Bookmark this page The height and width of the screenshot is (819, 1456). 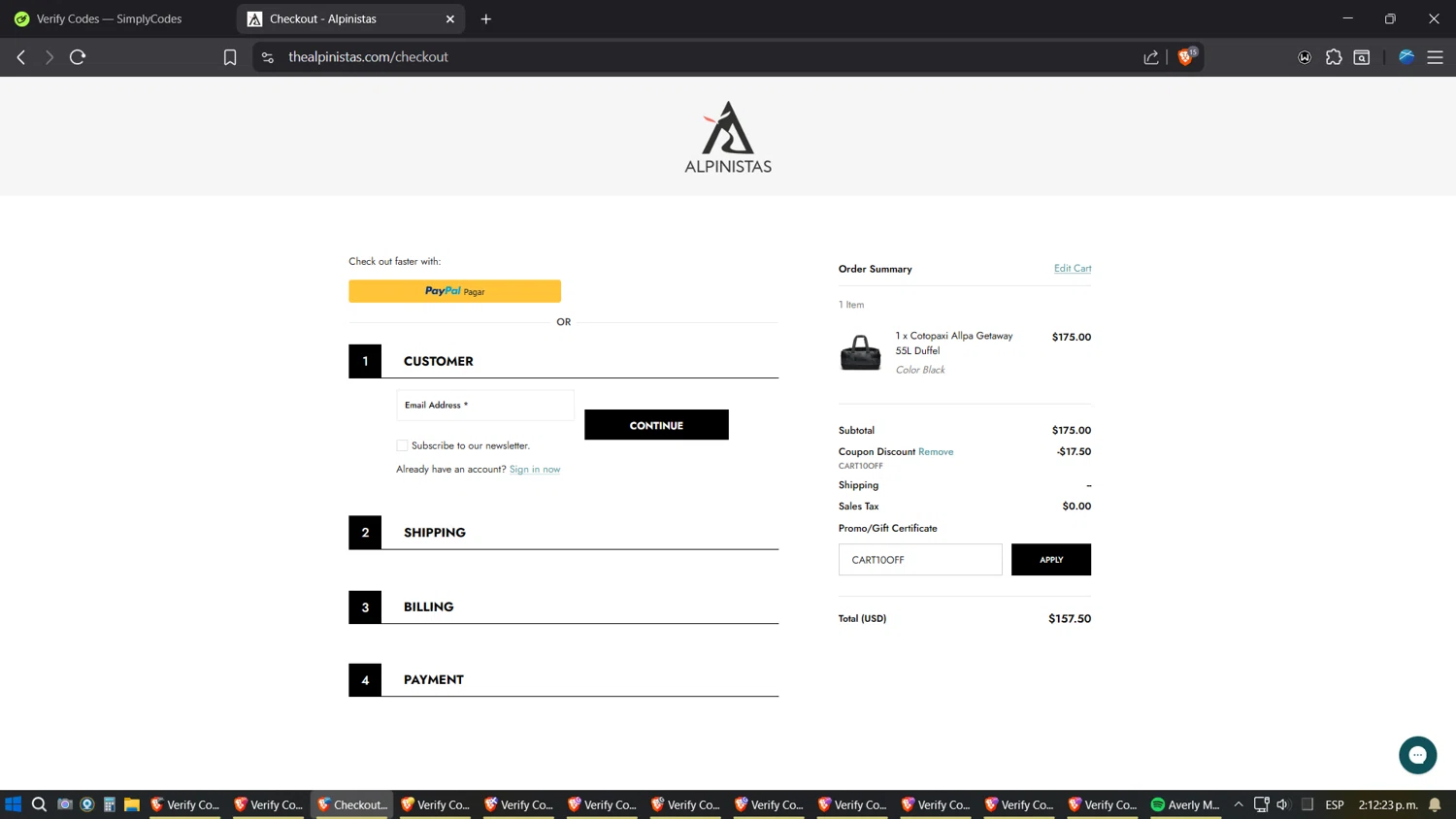coord(230,57)
